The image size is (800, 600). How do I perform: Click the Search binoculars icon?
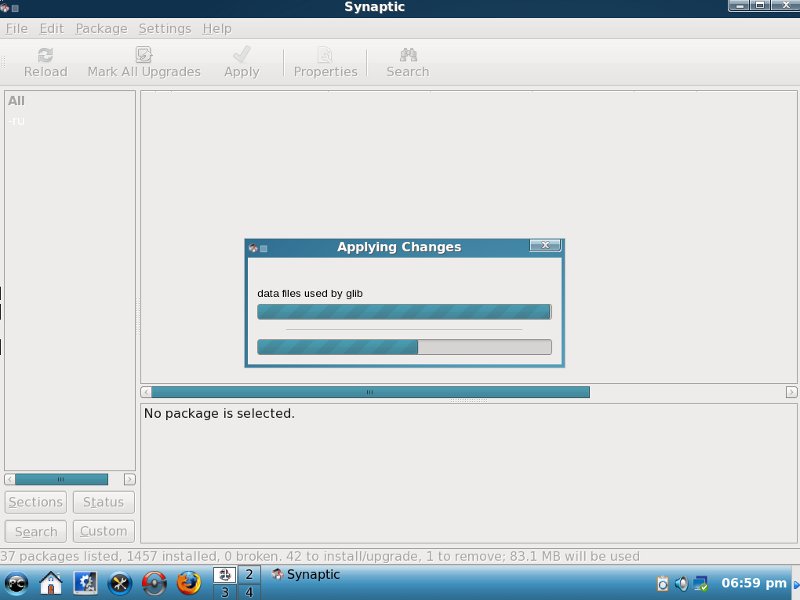(x=408, y=55)
